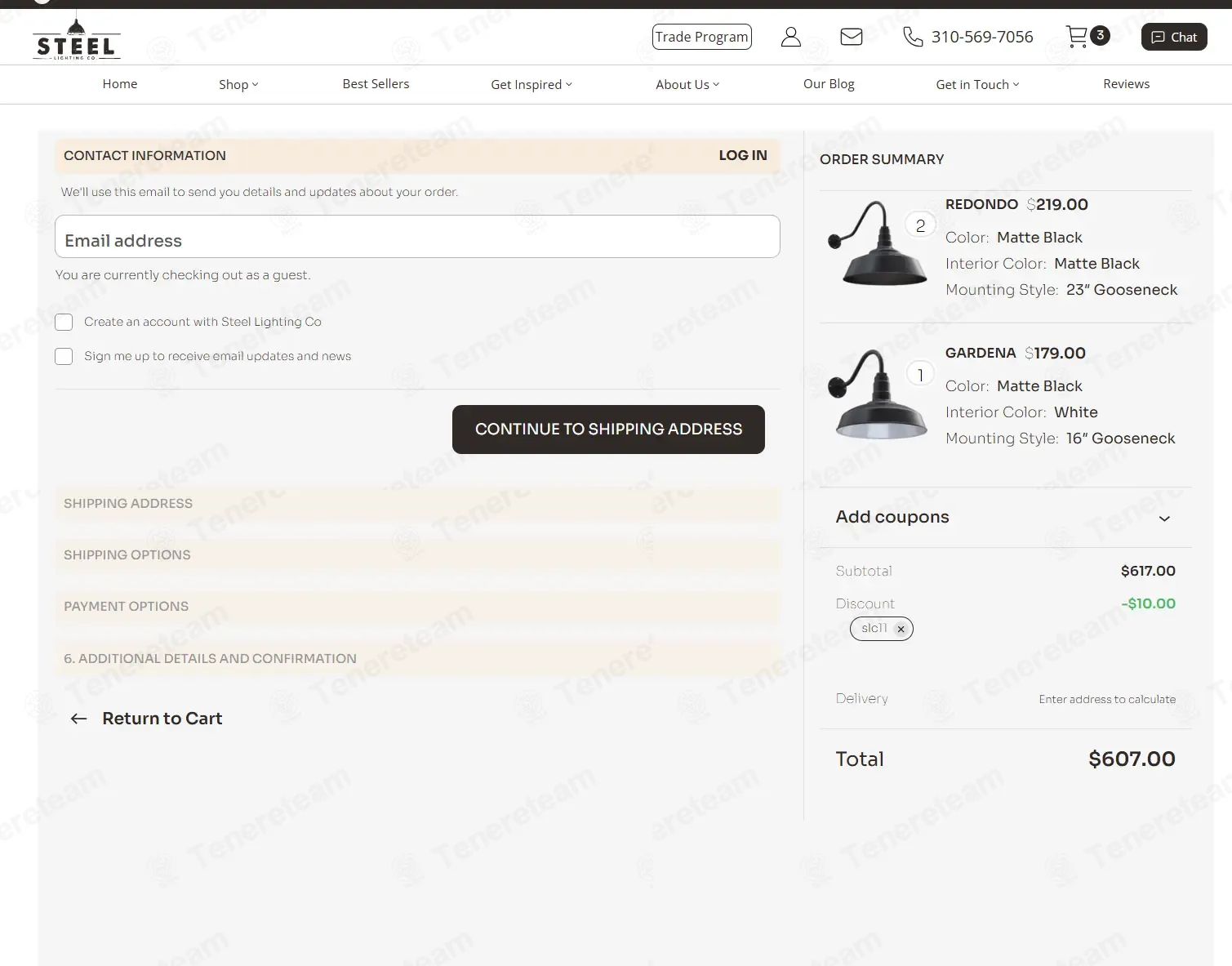Click Gardena Interior Color White value
This screenshot has width=1232, height=966.
[1076, 412]
